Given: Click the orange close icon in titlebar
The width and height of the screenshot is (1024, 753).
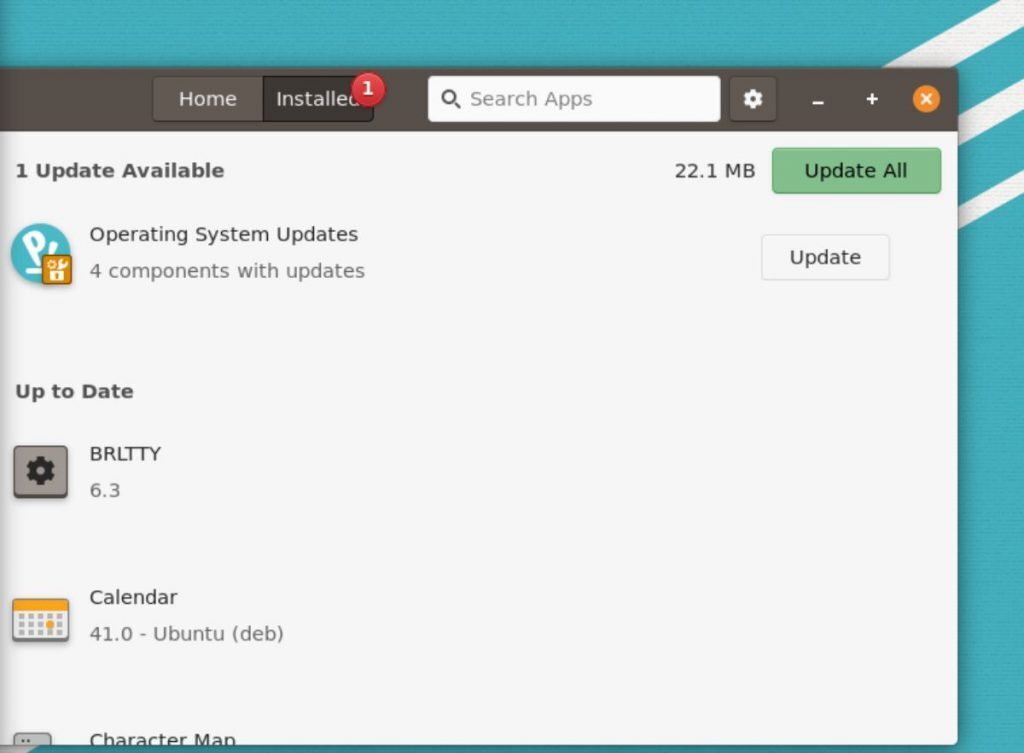Looking at the screenshot, I should coord(926,98).
